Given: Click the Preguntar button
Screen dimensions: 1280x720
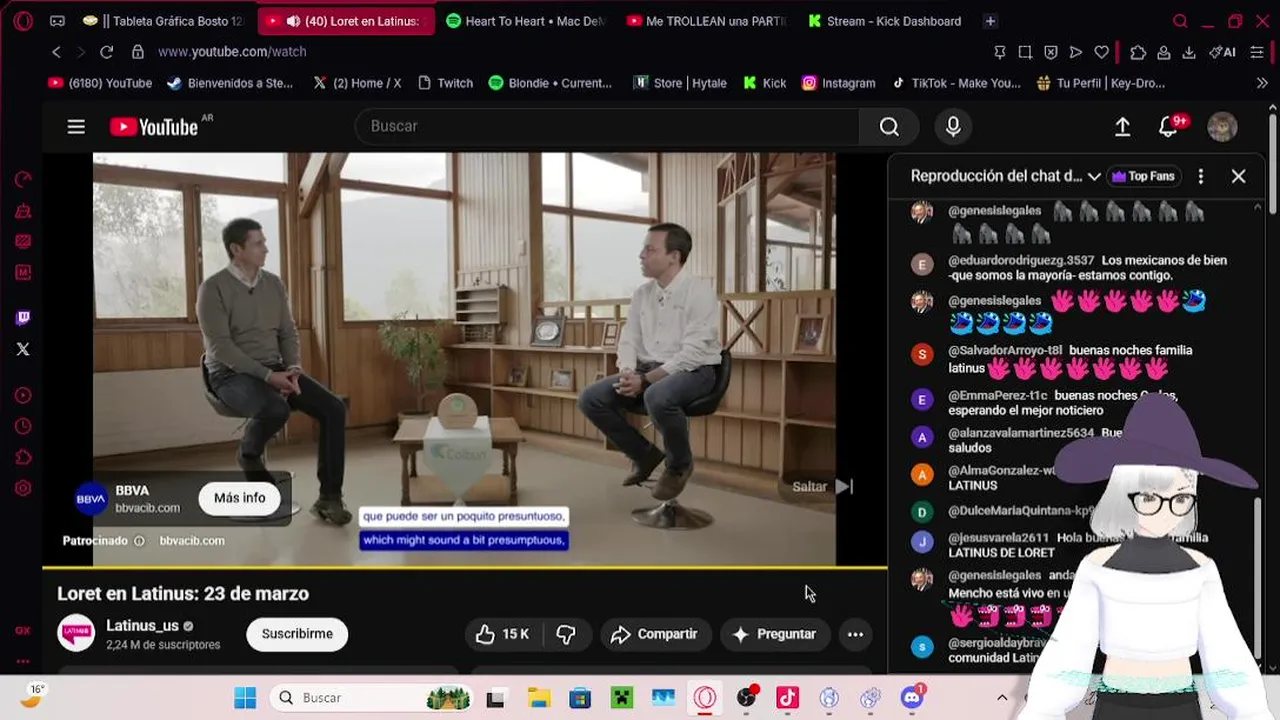Looking at the screenshot, I should pyautogui.click(x=774, y=634).
